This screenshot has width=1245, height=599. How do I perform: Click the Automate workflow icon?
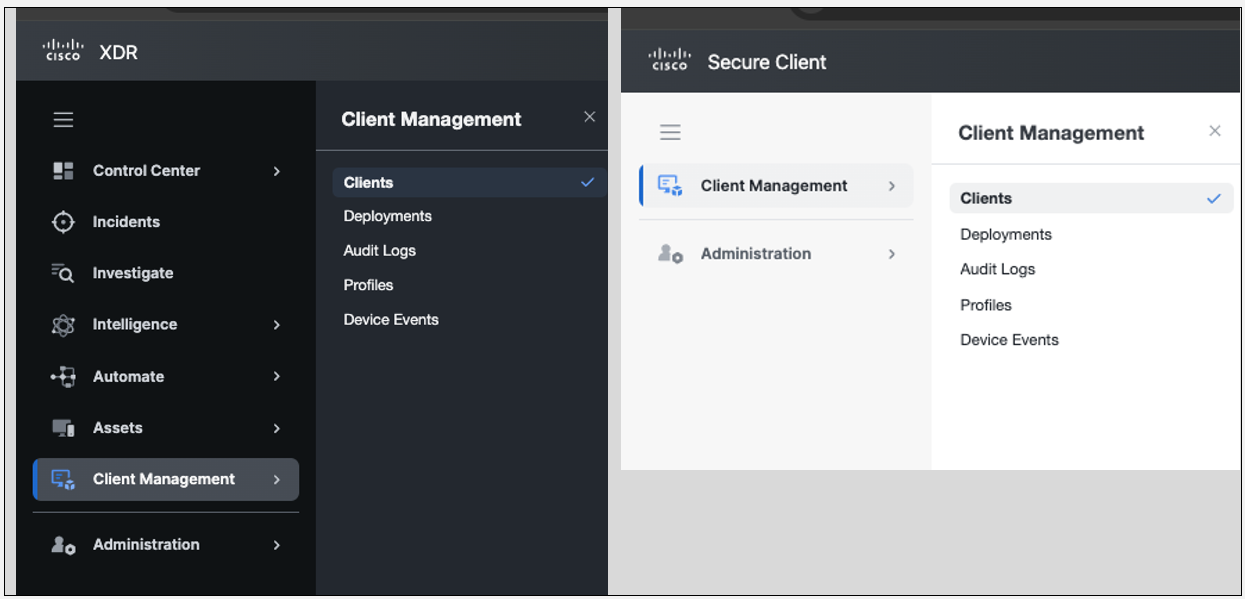point(63,377)
